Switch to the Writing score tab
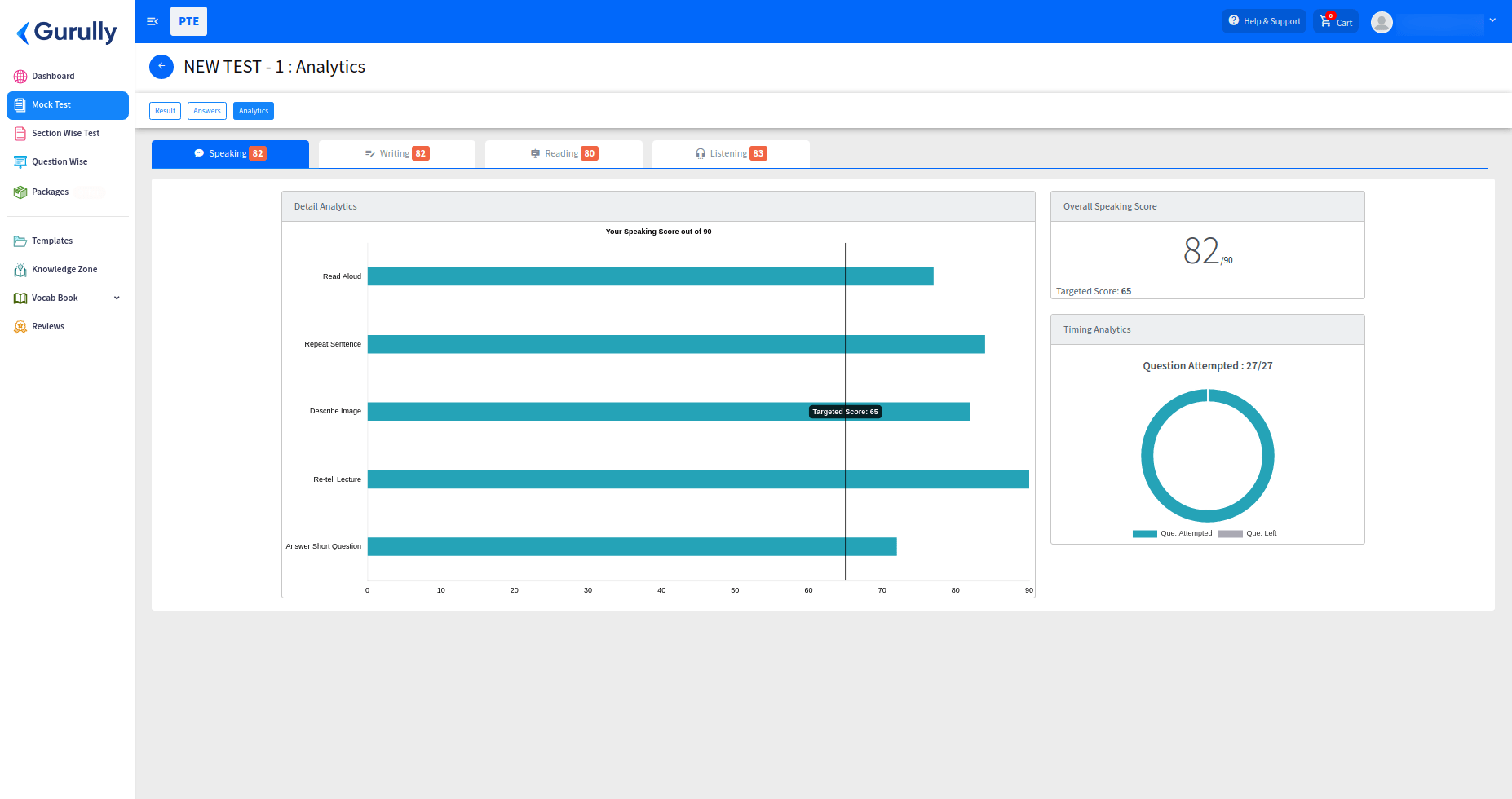 [396, 154]
